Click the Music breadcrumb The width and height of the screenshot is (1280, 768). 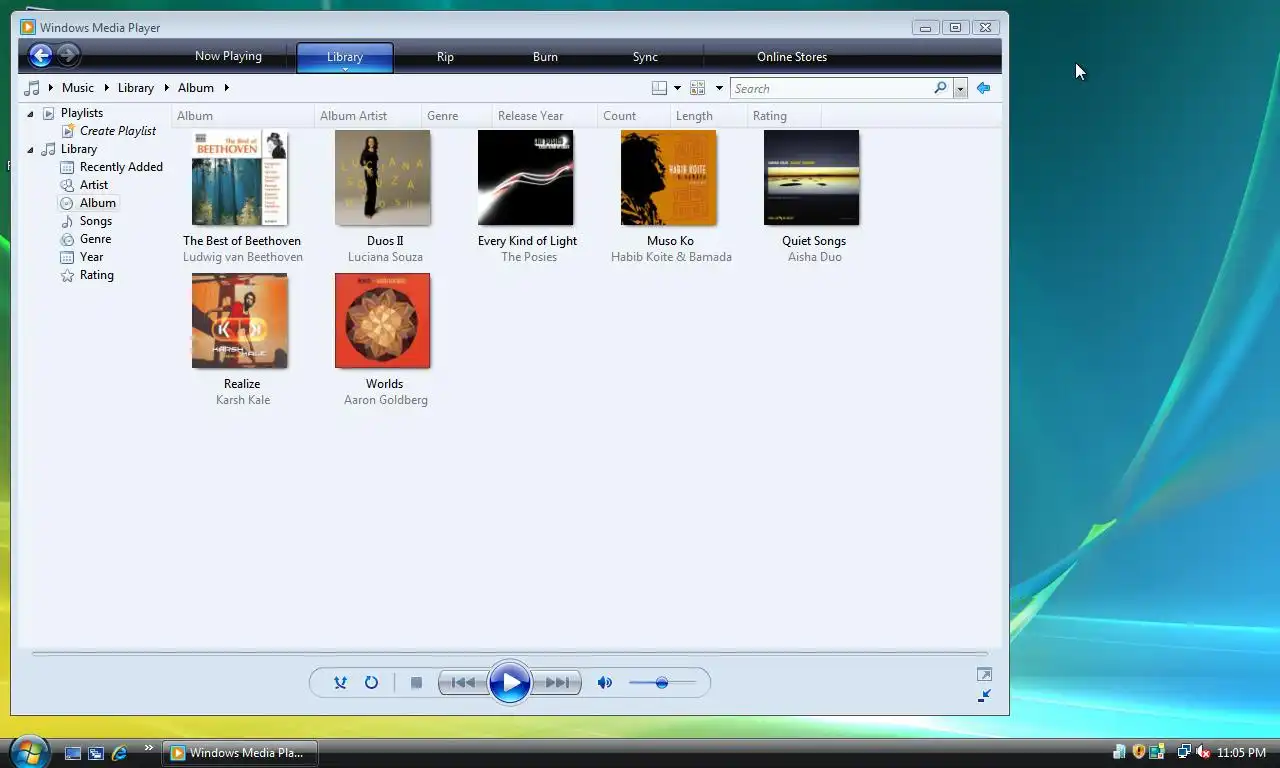[x=78, y=88]
